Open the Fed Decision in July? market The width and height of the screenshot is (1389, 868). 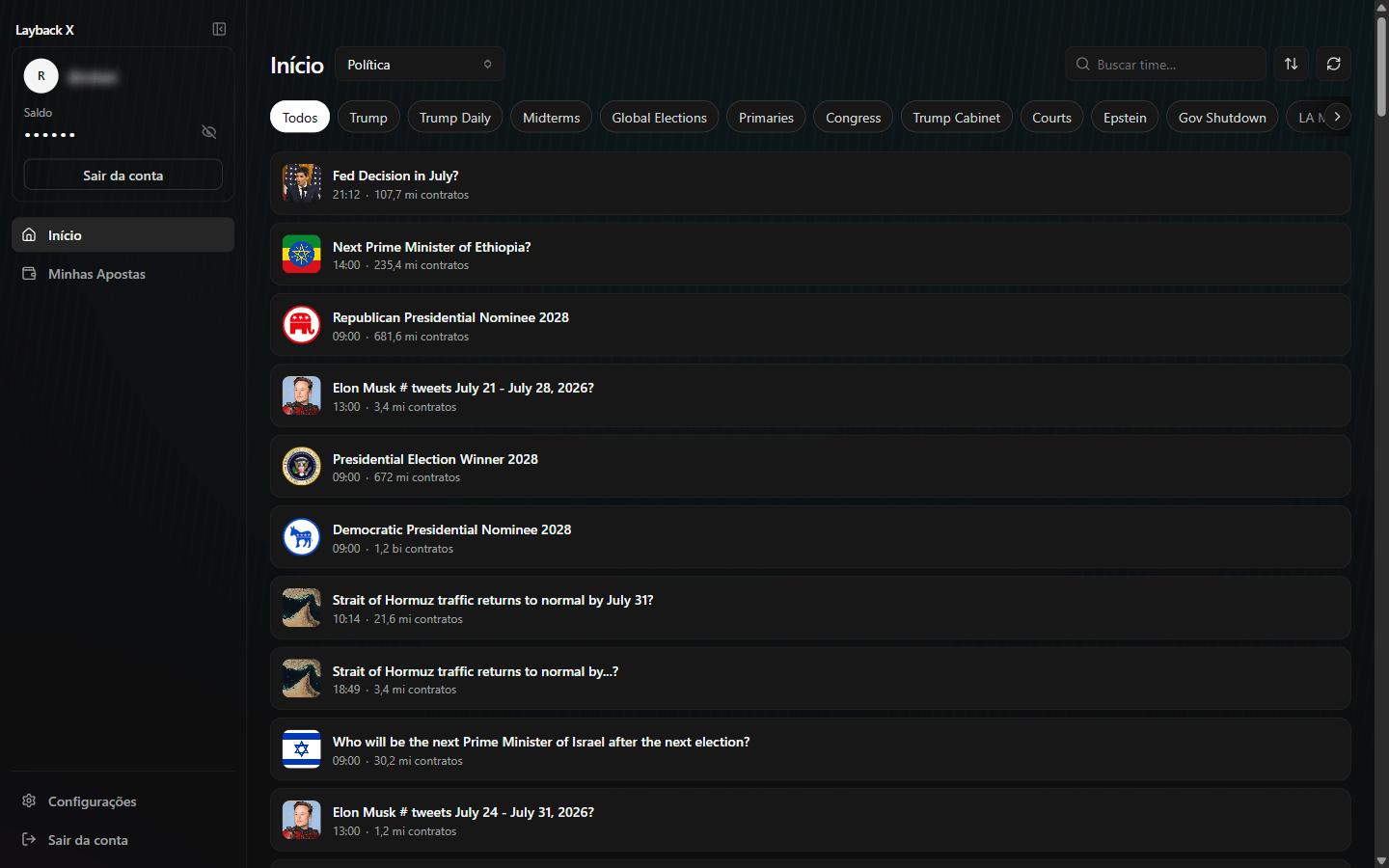click(x=810, y=183)
